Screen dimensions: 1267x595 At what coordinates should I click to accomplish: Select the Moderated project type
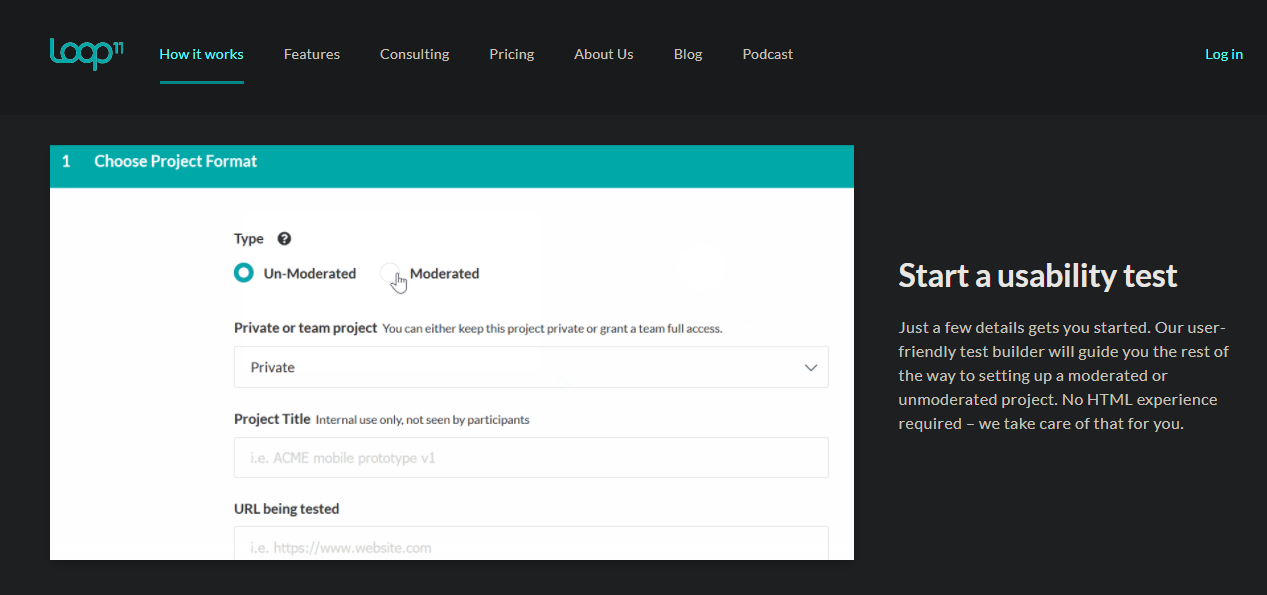(x=390, y=272)
